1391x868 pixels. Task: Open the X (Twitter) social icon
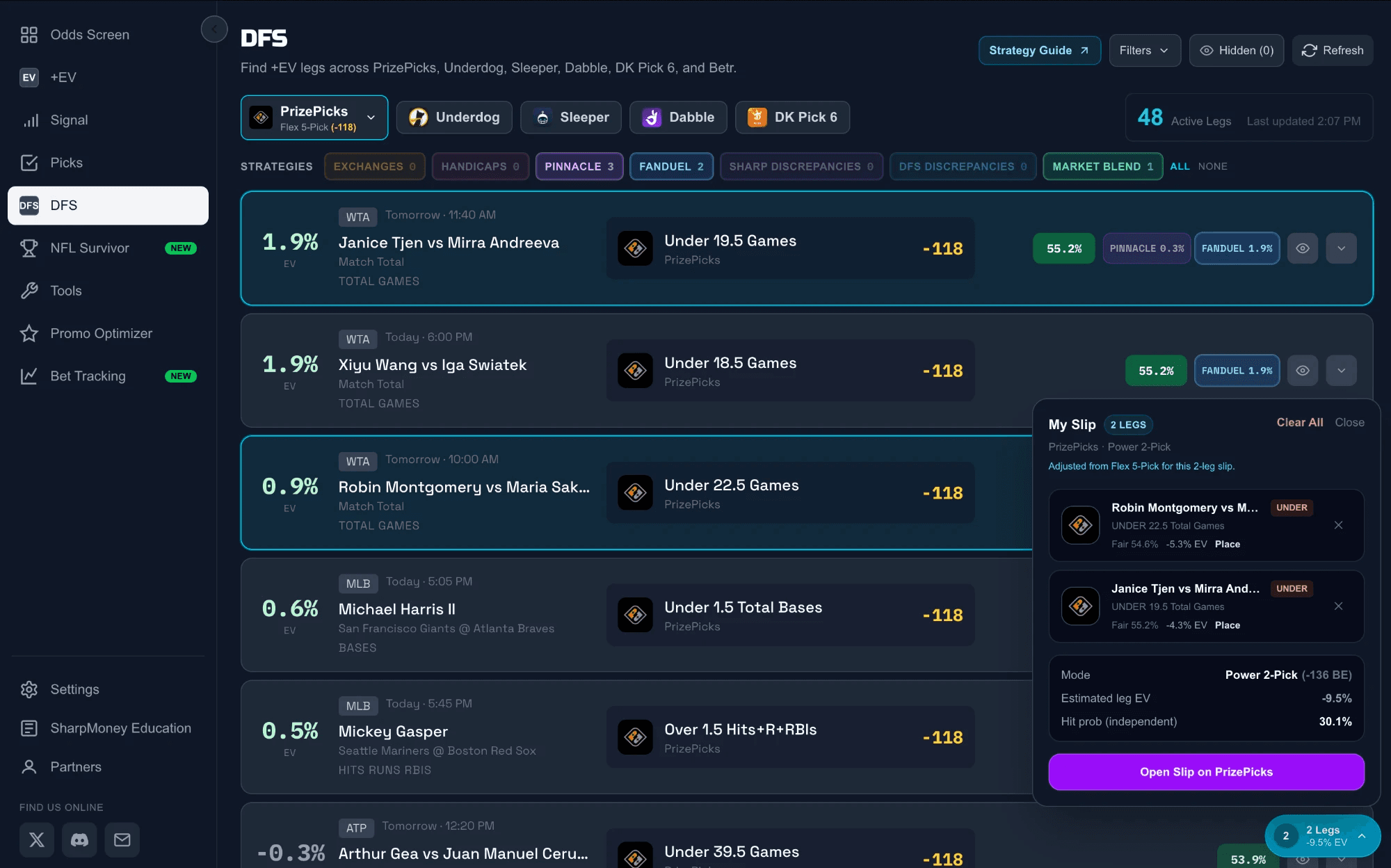coord(37,840)
